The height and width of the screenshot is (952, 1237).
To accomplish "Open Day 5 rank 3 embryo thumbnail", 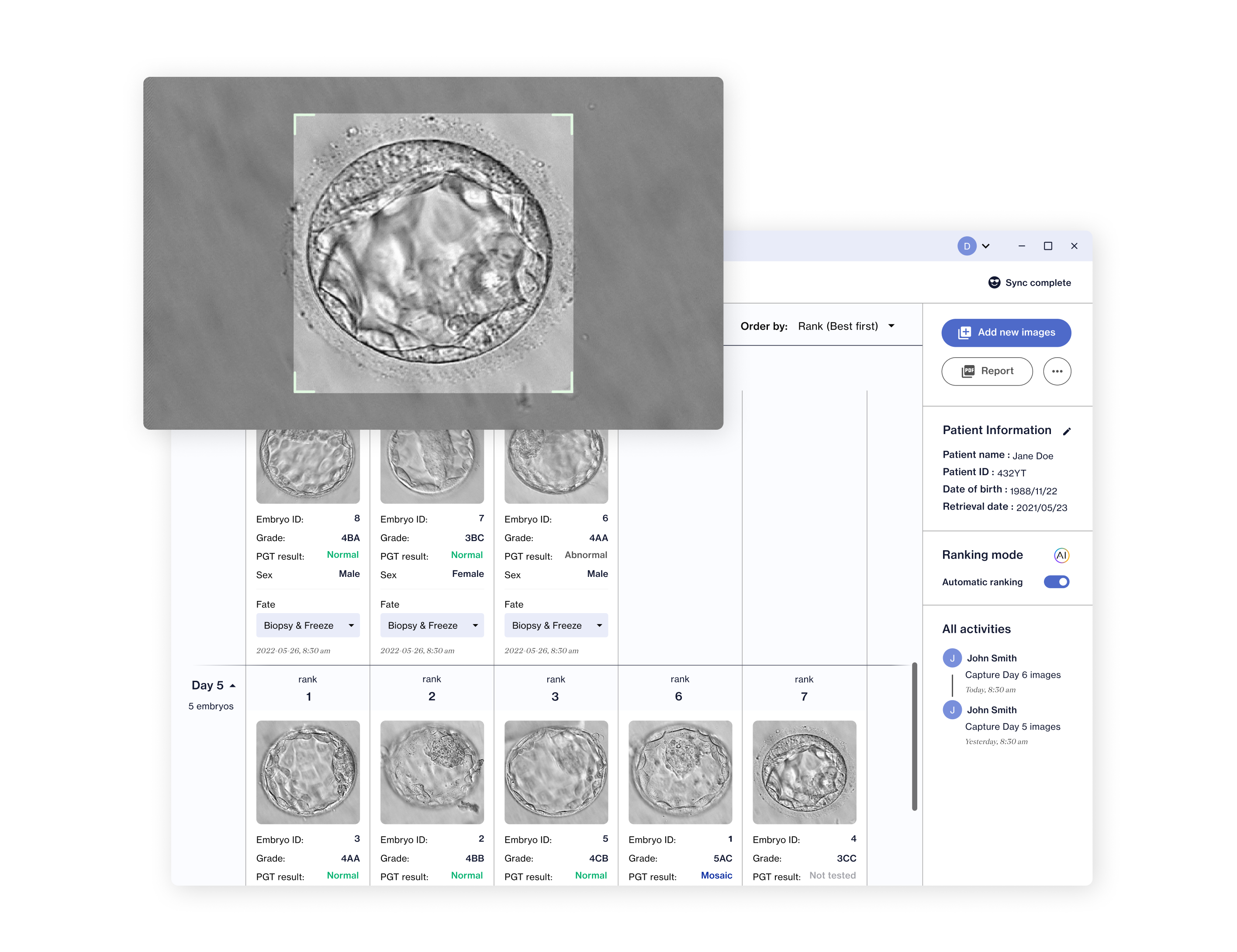I will [x=556, y=772].
